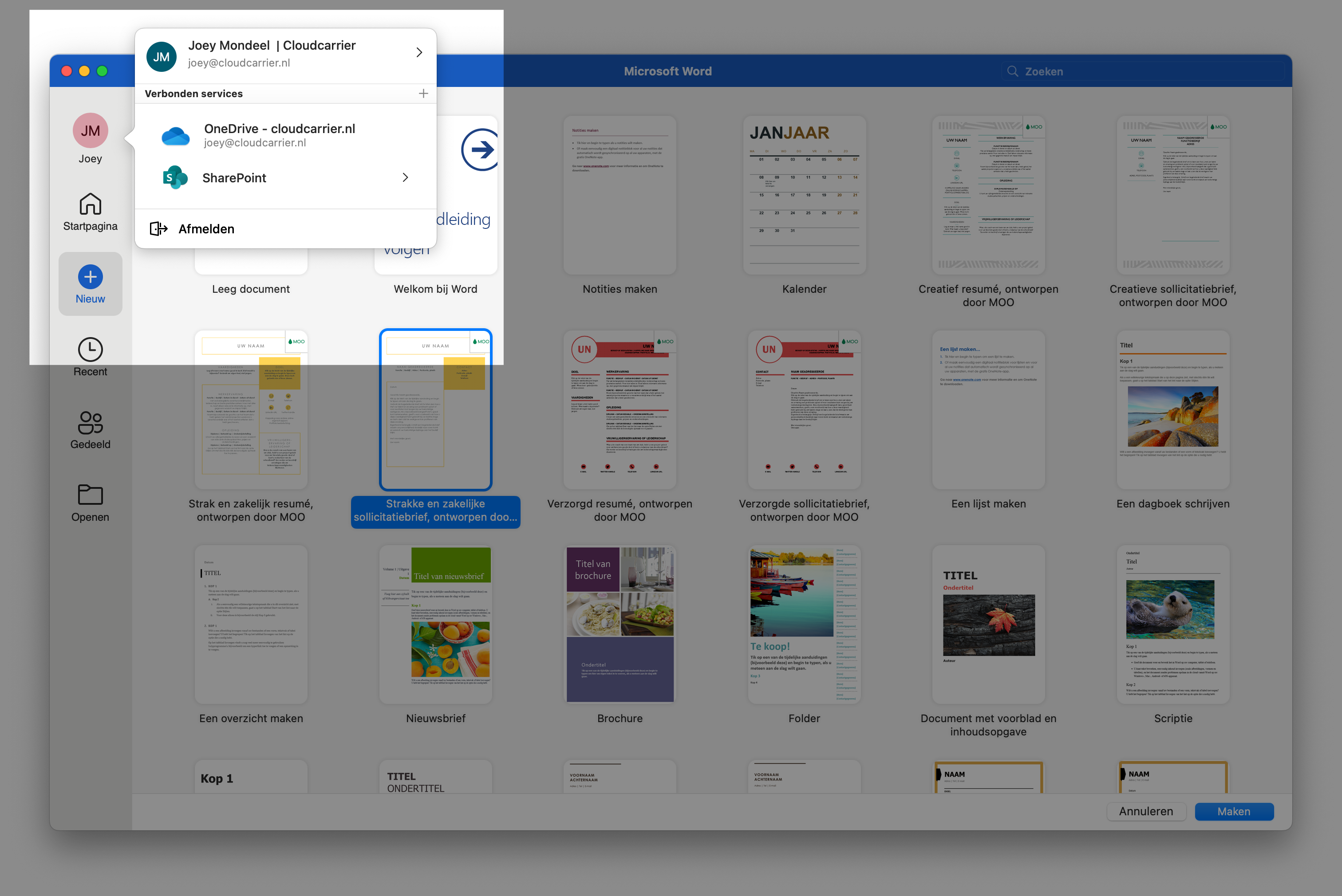The width and height of the screenshot is (1342, 896).
Task: Select the Nieuw plus icon
Action: coord(90,277)
